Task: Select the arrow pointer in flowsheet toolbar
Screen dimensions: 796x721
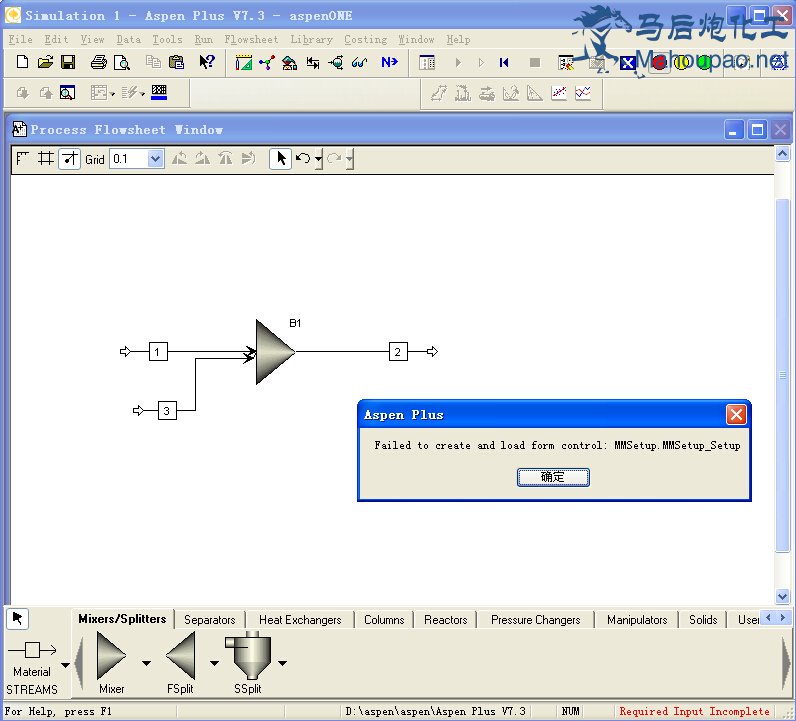Action: (280, 159)
